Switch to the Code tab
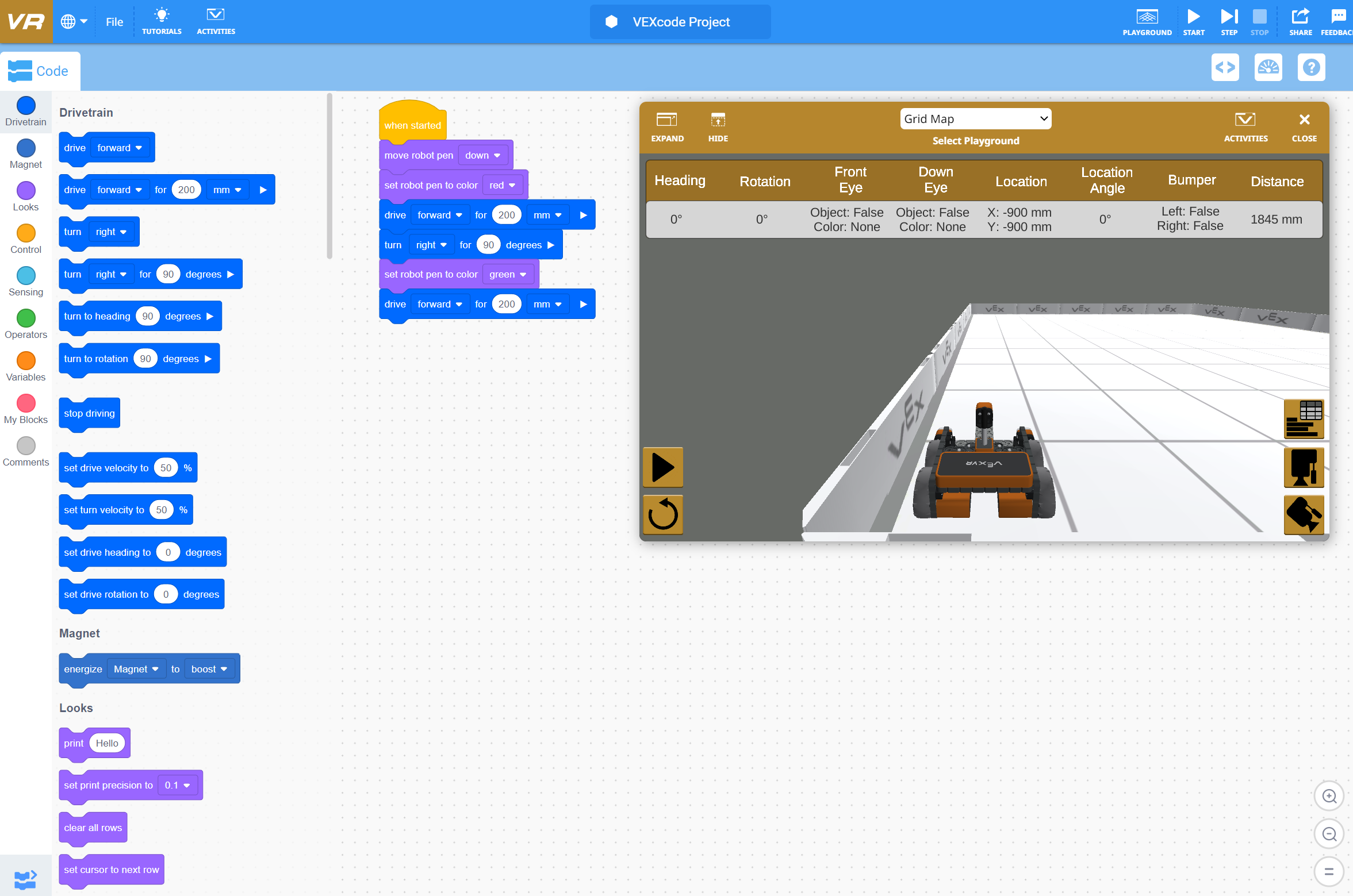Viewport: 1353px width, 896px height. point(40,71)
